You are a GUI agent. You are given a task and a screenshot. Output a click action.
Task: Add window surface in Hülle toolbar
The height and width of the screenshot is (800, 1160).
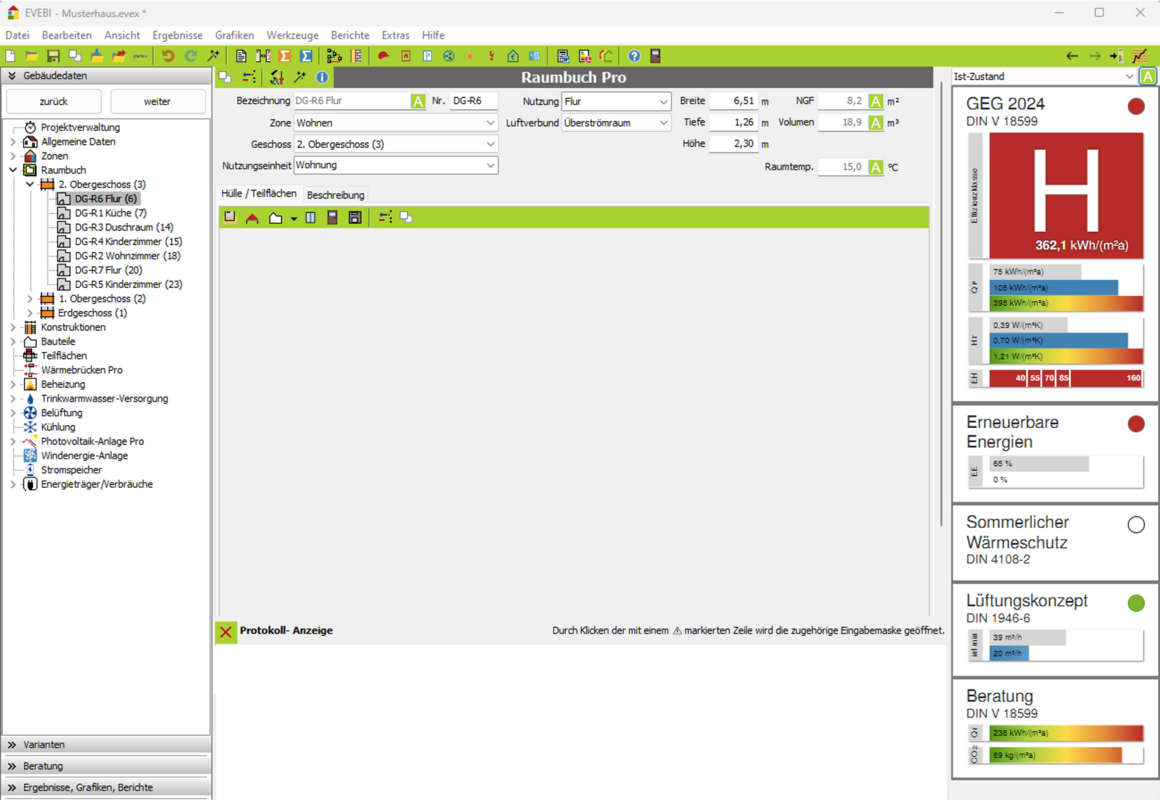pos(311,217)
